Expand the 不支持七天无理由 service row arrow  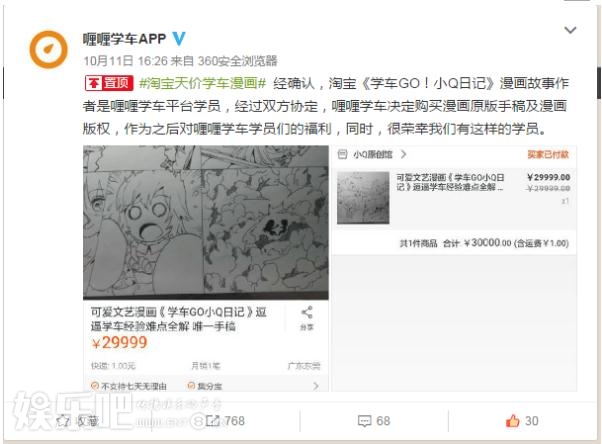316,386
